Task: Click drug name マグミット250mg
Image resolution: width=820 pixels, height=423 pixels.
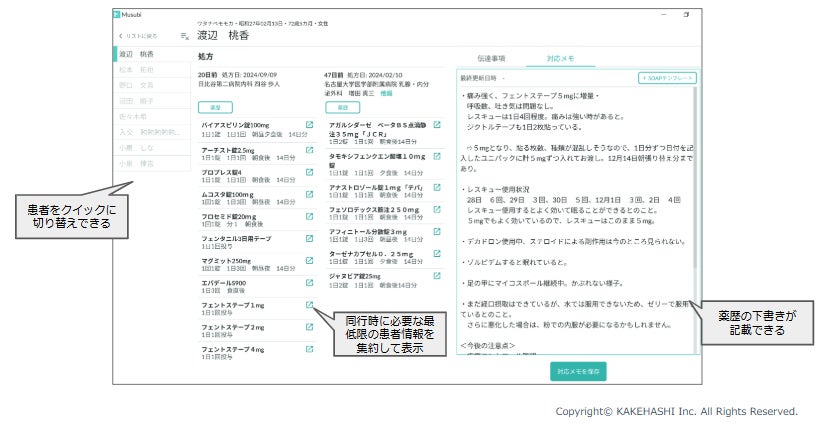Action: 226,261
